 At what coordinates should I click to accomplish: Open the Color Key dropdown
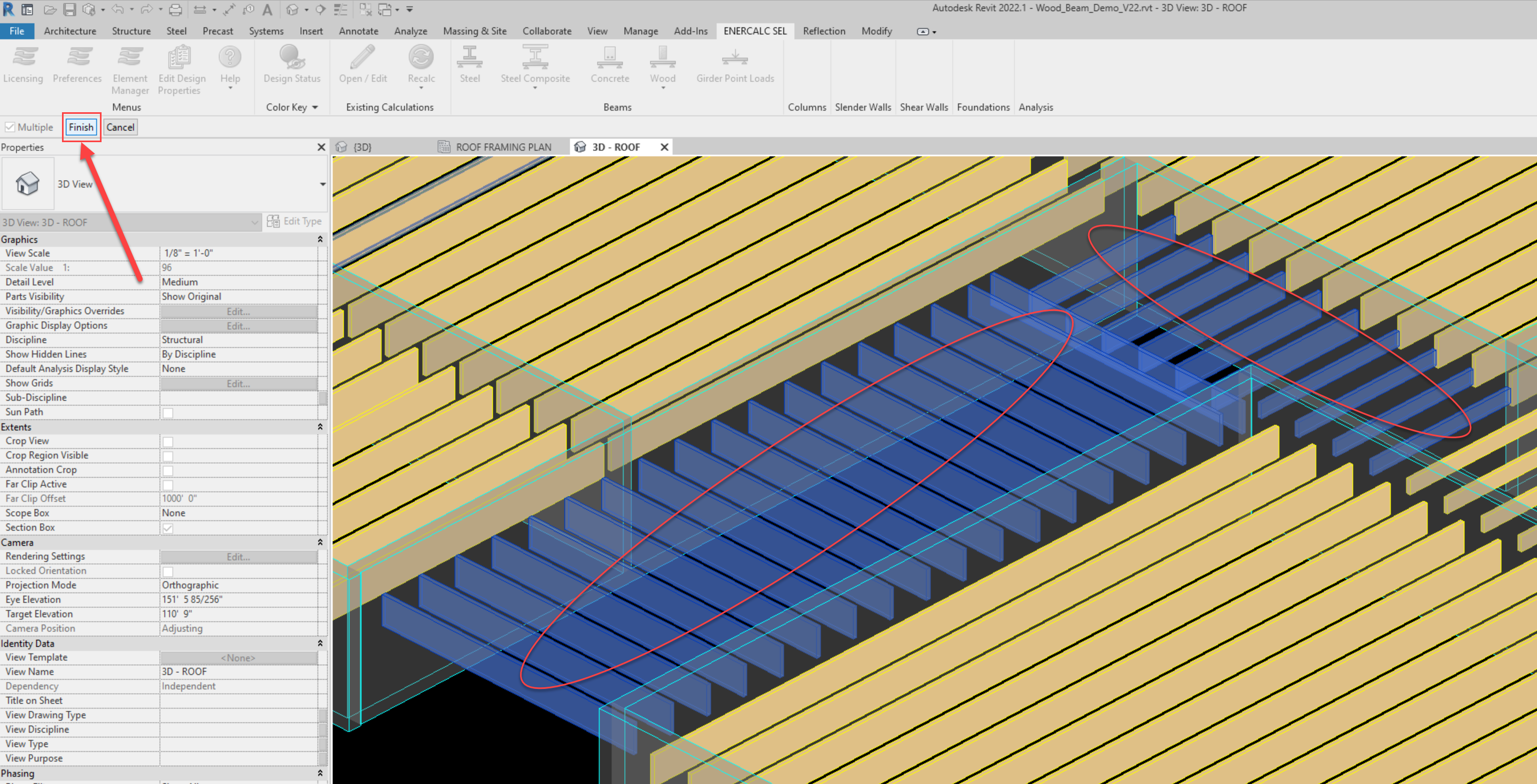292,107
